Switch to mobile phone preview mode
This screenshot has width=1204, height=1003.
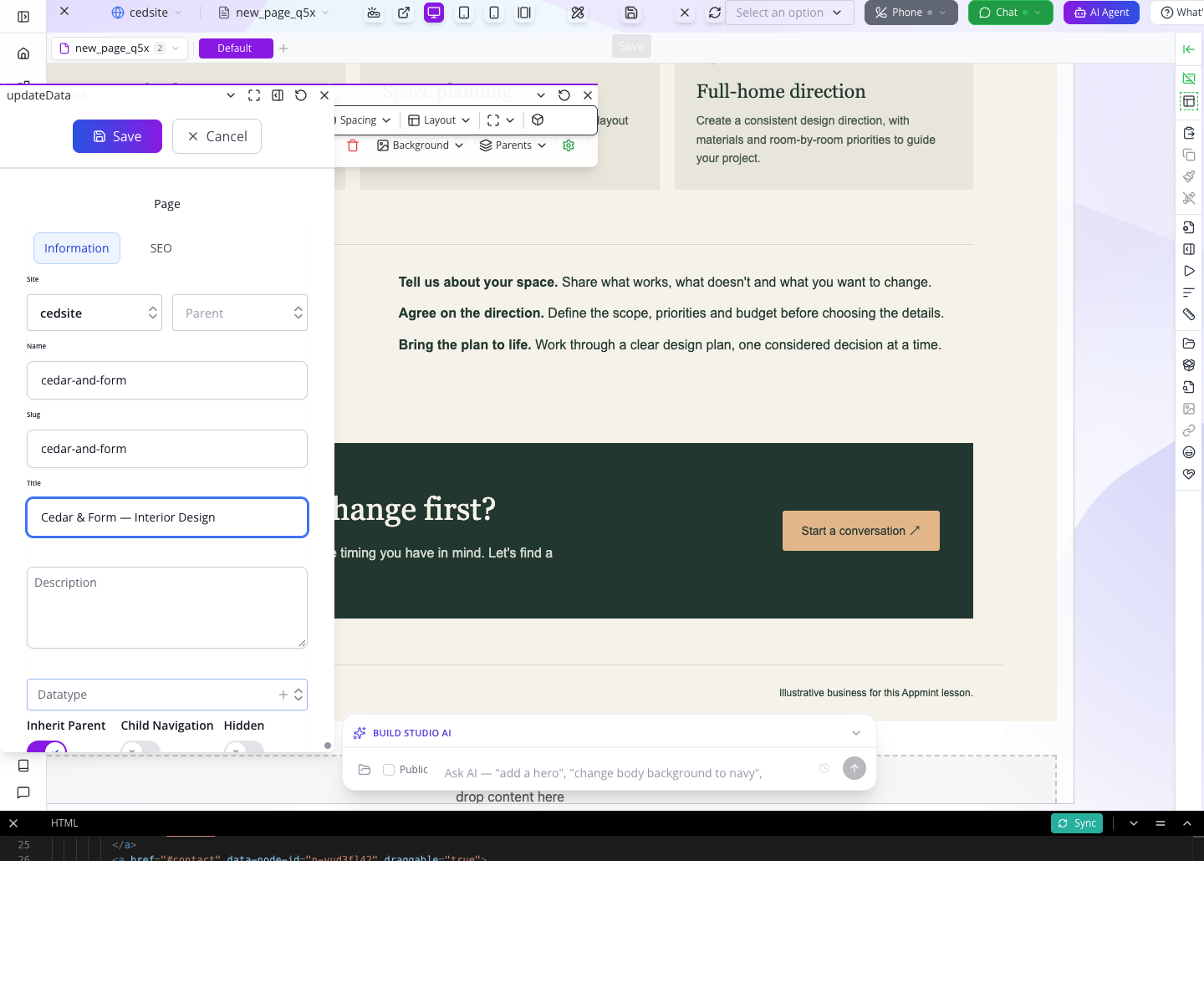point(494,13)
